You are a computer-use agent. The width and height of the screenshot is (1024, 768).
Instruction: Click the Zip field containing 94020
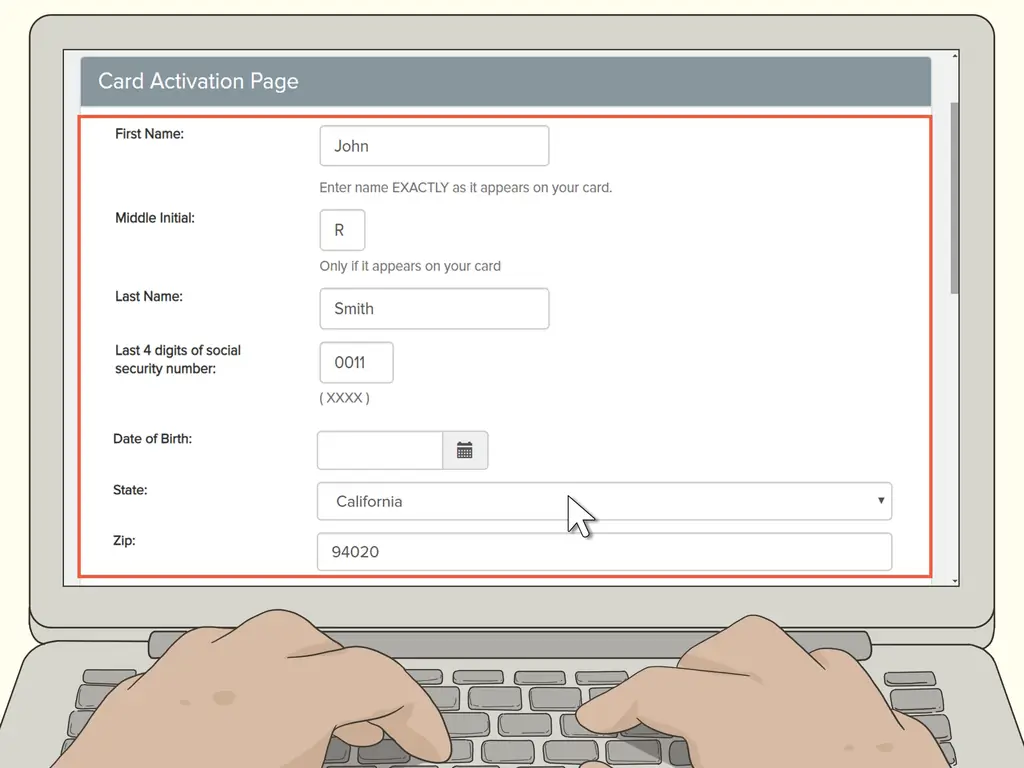604,552
